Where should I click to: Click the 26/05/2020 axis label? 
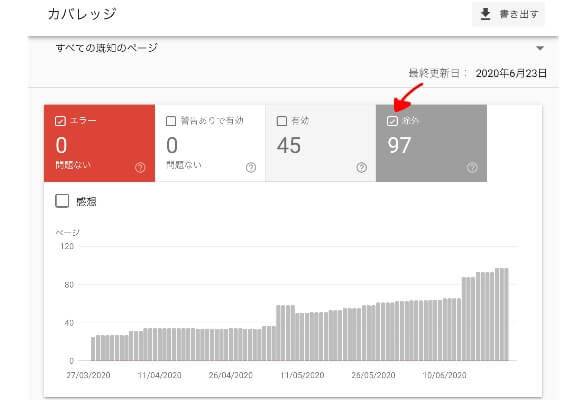point(373,375)
